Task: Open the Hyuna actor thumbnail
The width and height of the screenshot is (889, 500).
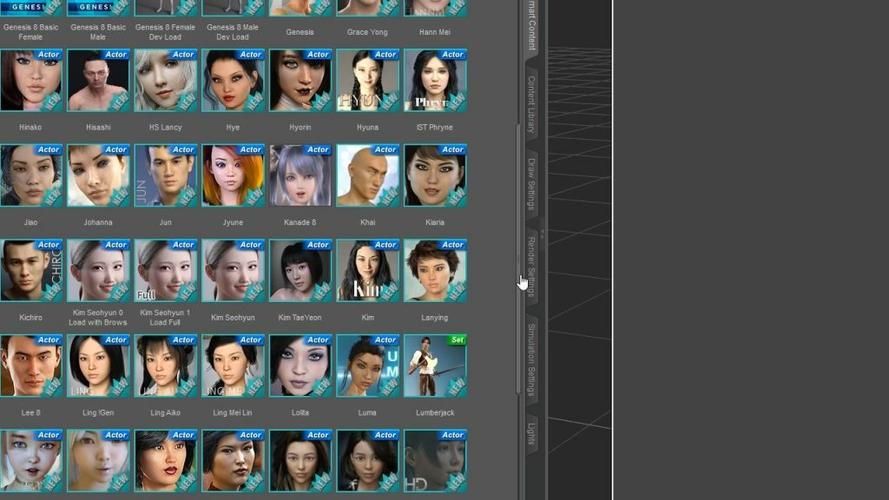Action: (x=368, y=80)
